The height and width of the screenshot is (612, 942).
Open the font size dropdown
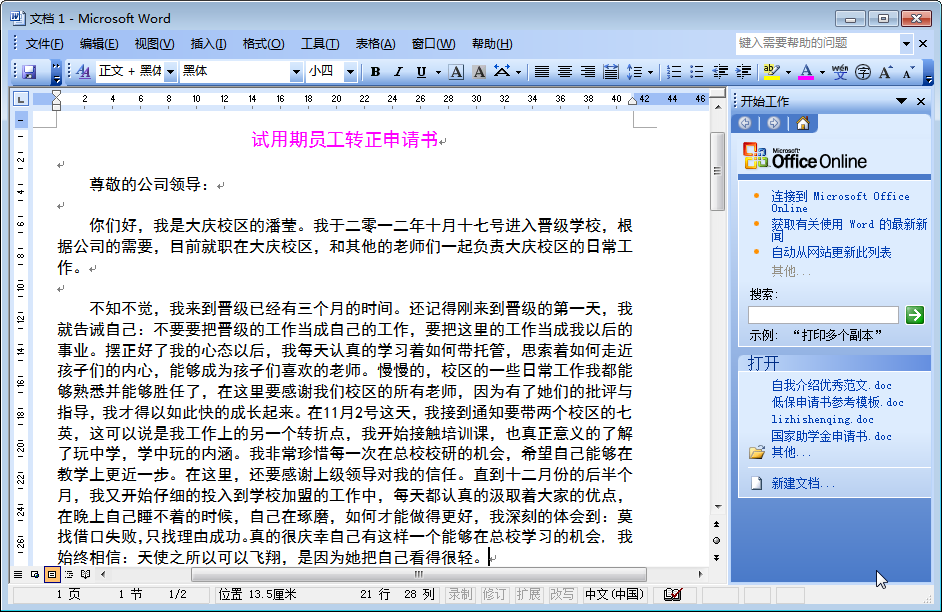pos(350,72)
